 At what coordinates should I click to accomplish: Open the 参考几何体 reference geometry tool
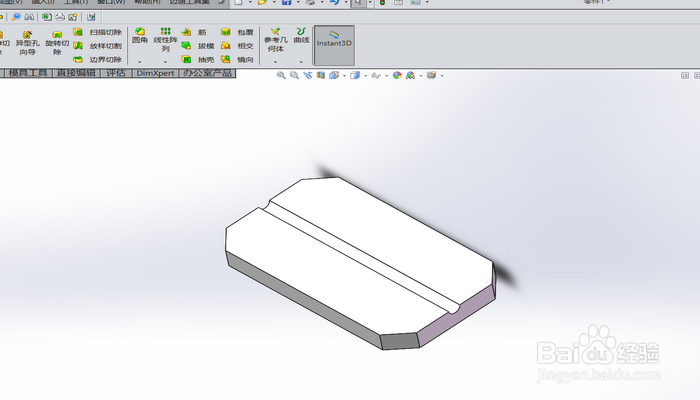click(x=275, y=40)
